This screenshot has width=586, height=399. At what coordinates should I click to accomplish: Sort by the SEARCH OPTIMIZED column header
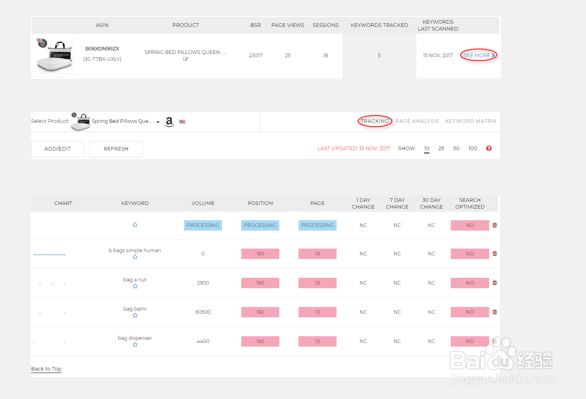(470, 203)
